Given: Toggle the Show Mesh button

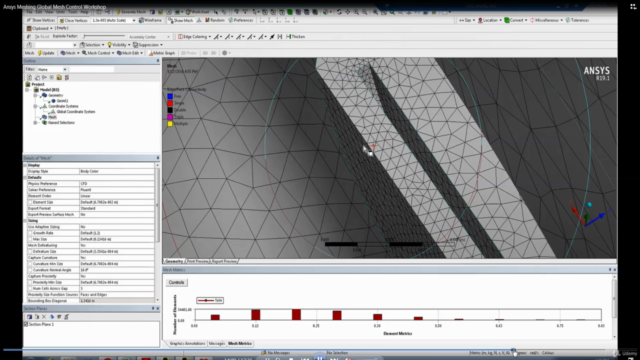Looking at the screenshot, I should coord(181,20).
